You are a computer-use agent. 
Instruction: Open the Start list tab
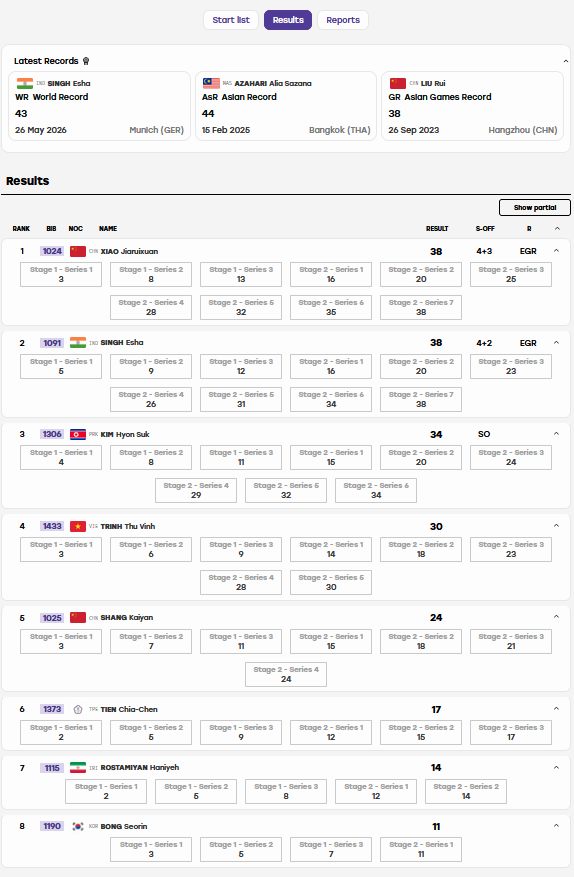[x=230, y=20]
